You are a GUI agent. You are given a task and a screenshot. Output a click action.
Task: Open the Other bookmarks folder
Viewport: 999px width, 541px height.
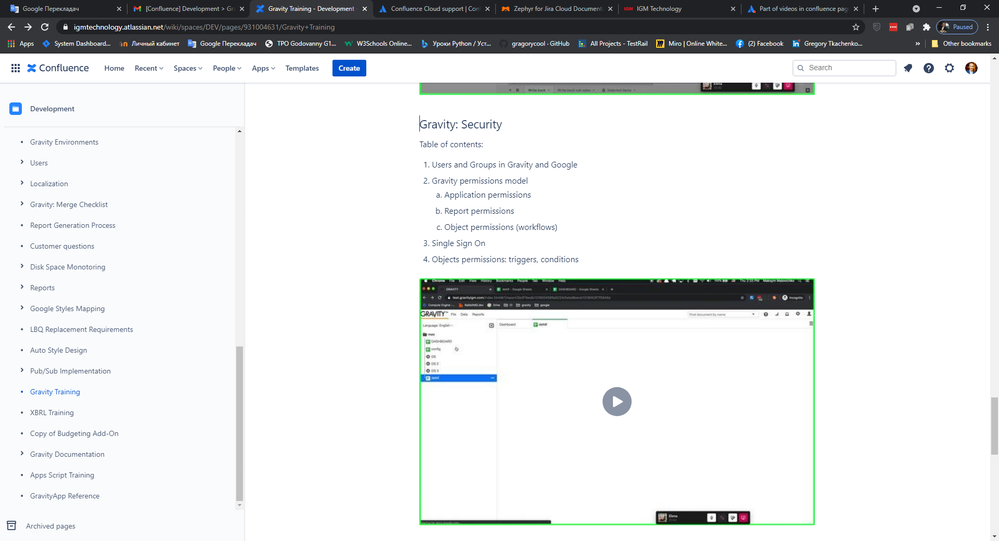click(961, 43)
